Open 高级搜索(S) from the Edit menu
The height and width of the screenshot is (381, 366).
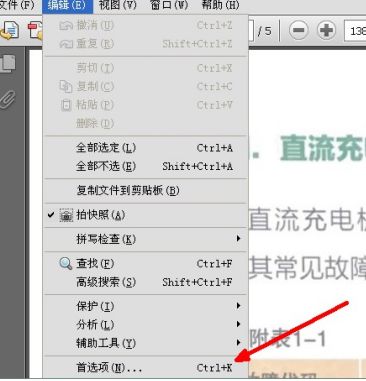(x=146, y=282)
